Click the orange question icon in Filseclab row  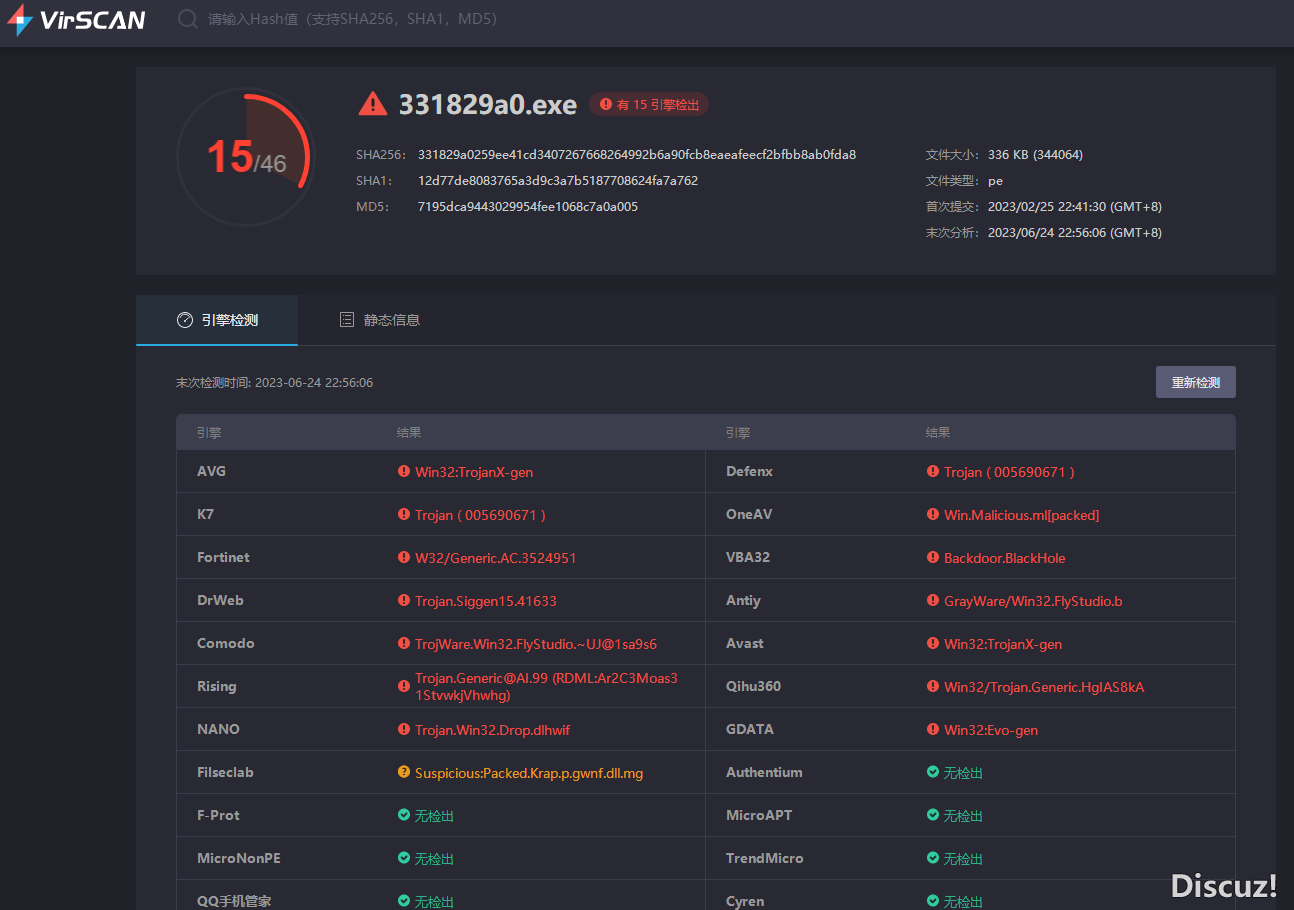pos(404,772)
